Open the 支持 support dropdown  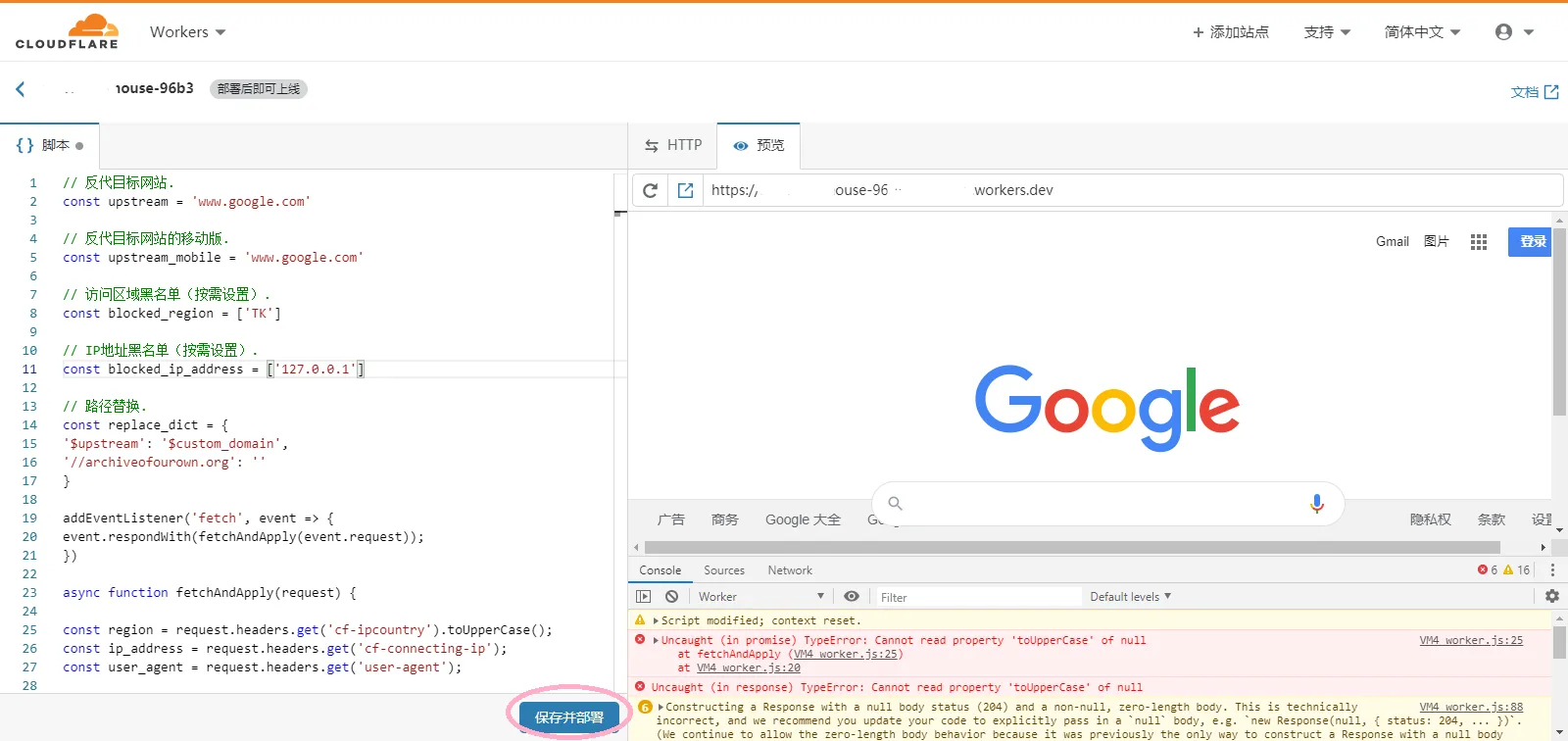click(1327, 32)
